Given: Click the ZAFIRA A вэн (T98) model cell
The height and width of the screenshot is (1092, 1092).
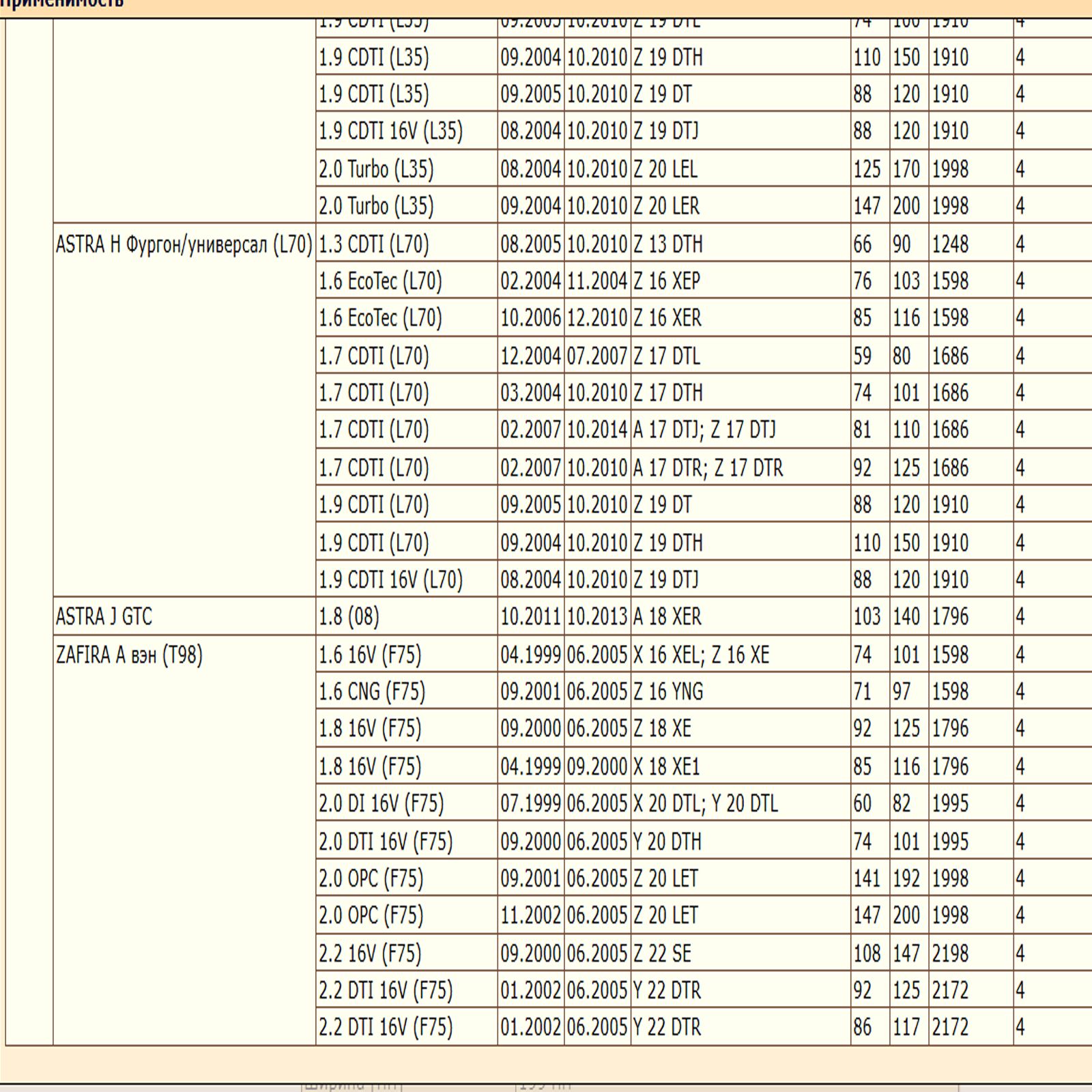Looking at the screenshot, I should coord(129,655).
